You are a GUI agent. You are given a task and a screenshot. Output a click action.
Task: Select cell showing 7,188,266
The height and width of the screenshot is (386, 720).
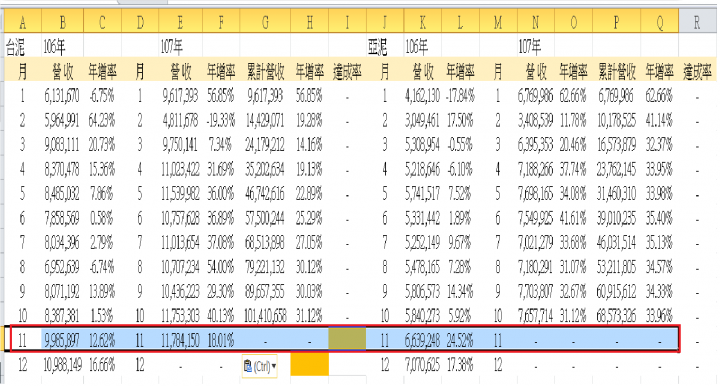coord(535,169)
